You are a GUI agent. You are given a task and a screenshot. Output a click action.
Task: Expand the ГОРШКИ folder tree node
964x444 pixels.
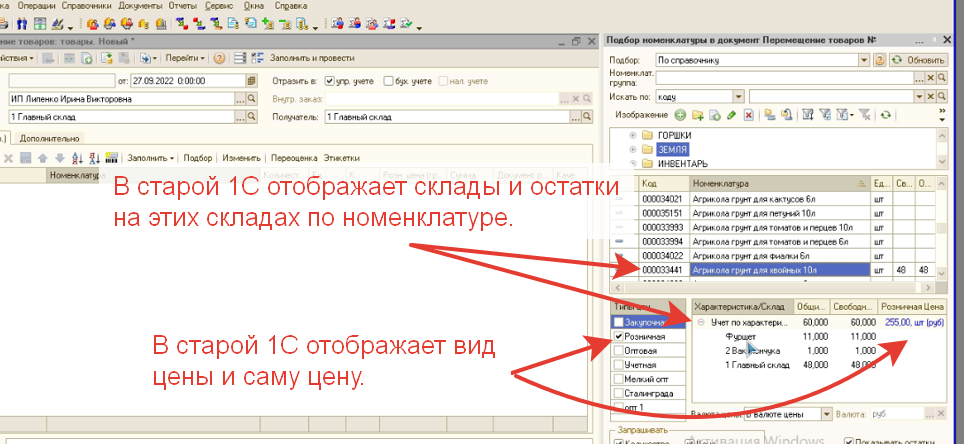pyautogui.click(x=633, y=135)
